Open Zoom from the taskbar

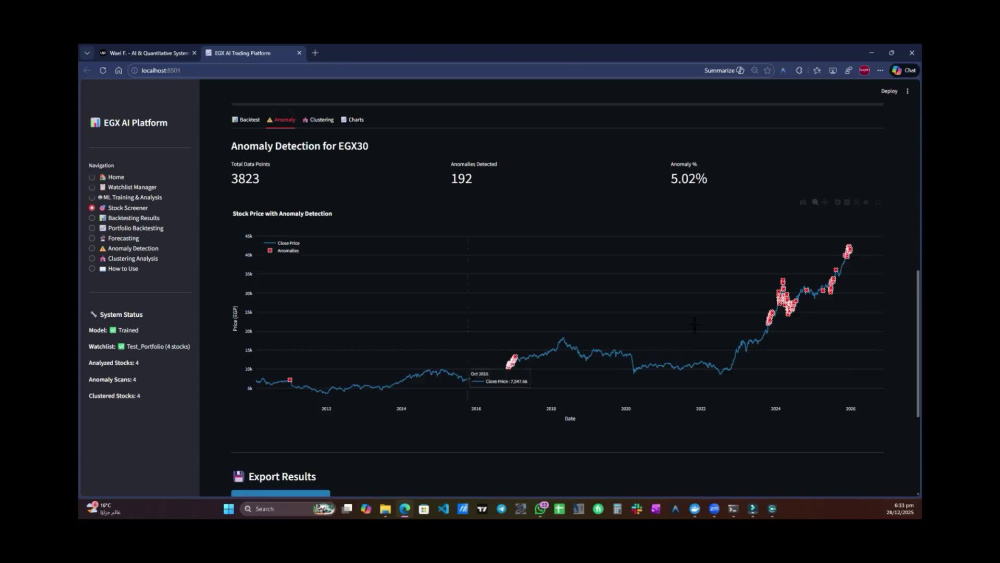point(714,509)
